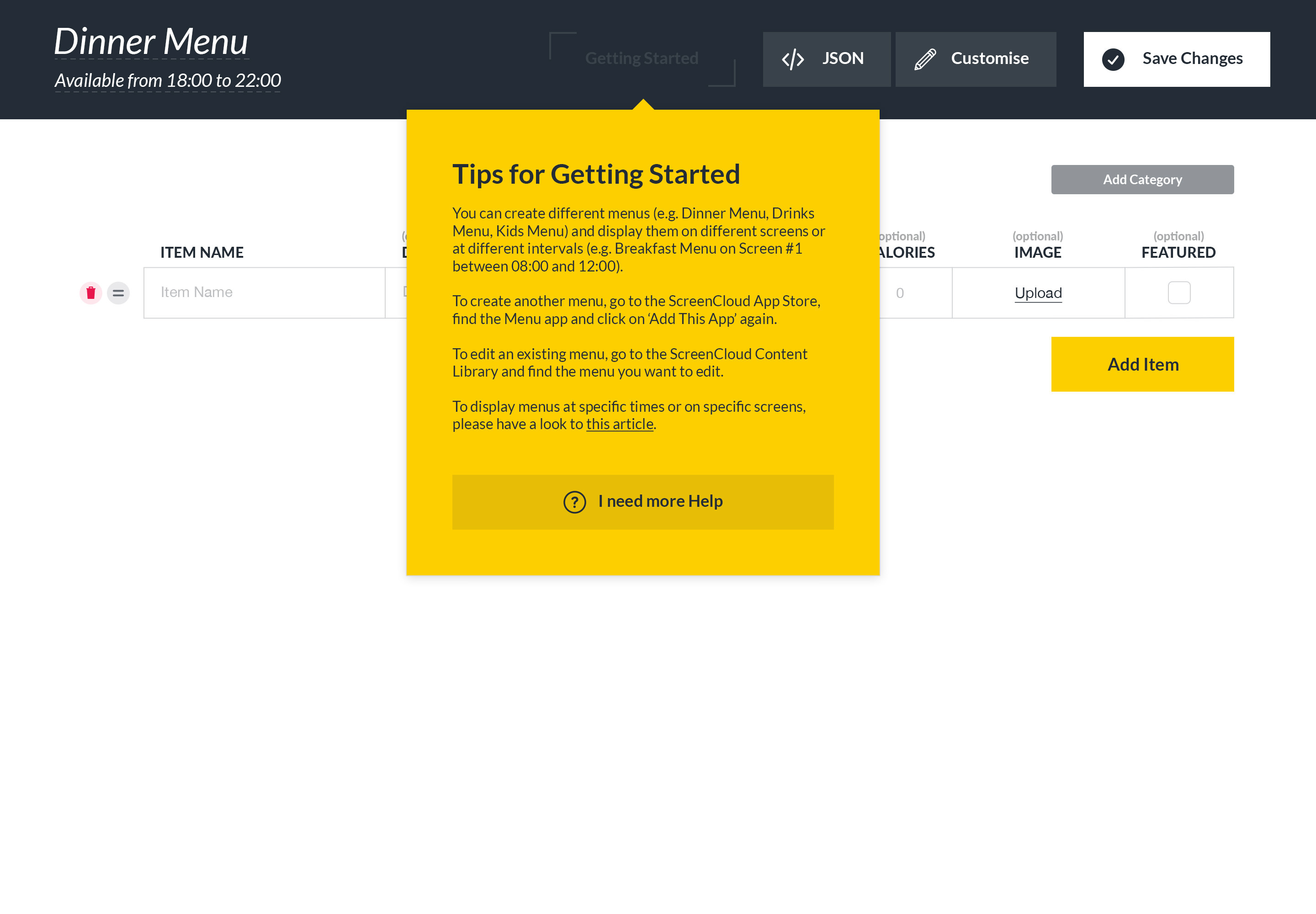The image size is (1316, 914).
Task: Check the optional Featured field
Action: coord(1178,292)
